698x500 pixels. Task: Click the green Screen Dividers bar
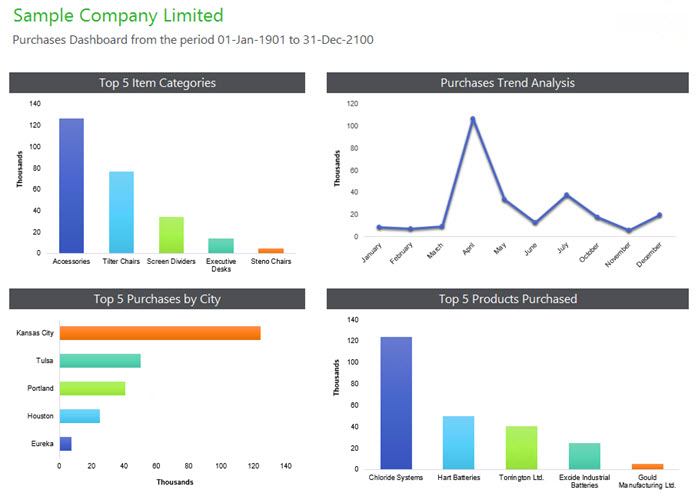pos(171,235)
